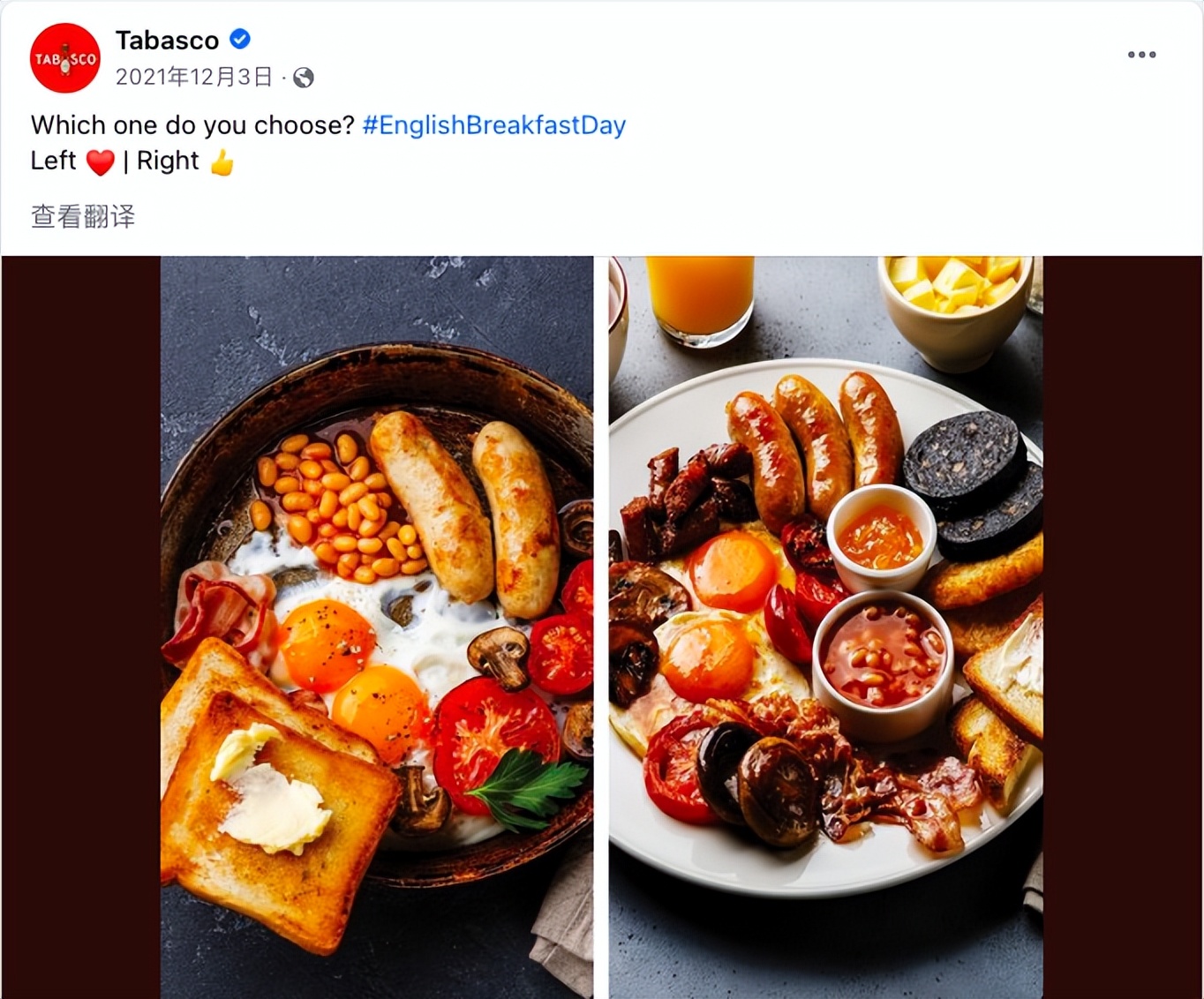Open the post date 2021年12月3日
This screenshot has width=1204, height=999.
pos(194,78)
